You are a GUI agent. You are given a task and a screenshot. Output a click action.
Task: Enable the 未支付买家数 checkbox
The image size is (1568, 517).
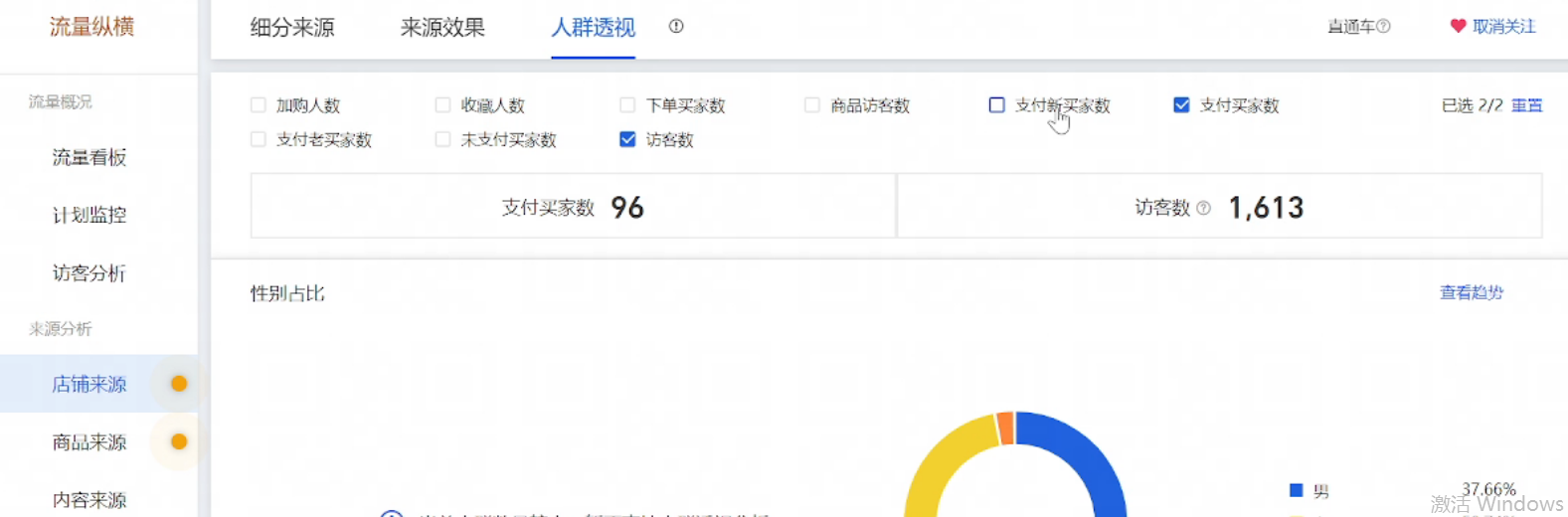443,139
